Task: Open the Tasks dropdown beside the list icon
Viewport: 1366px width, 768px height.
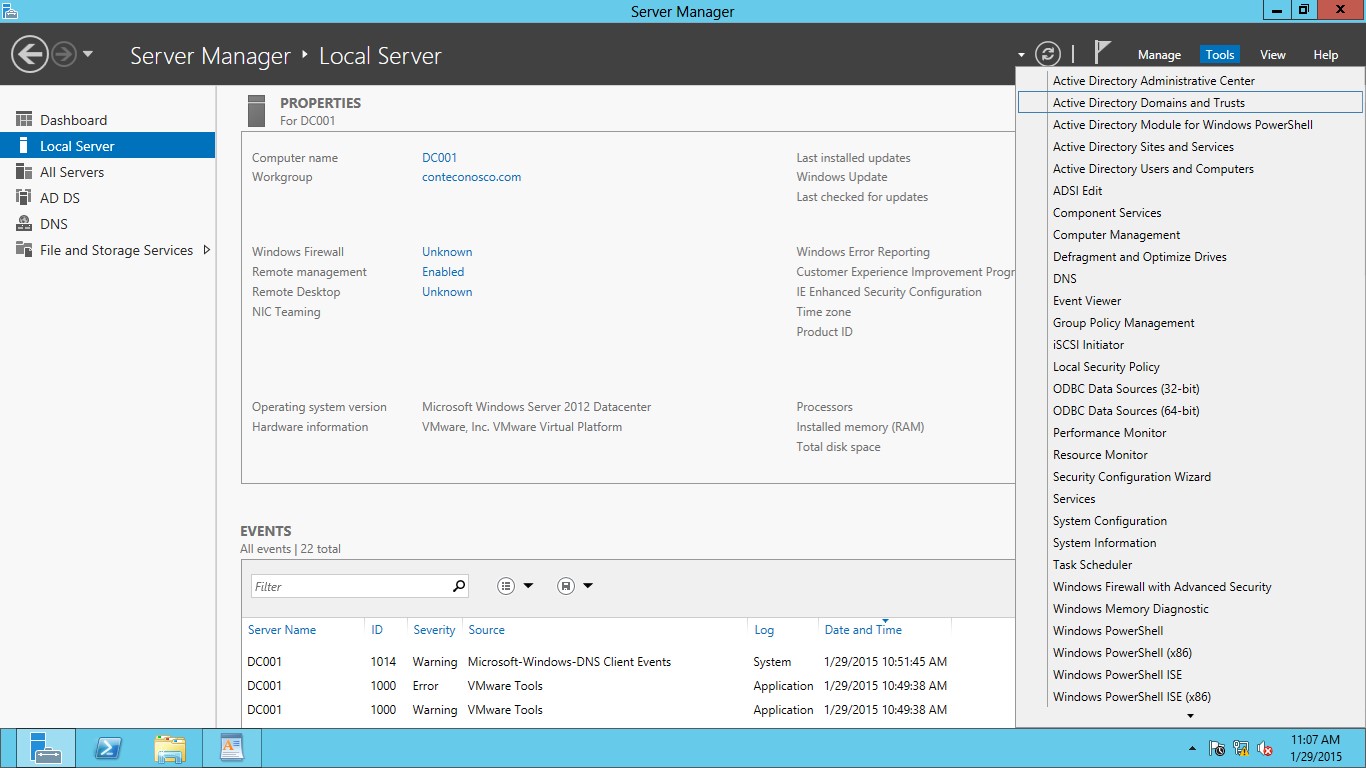Action: pos(530,585)
